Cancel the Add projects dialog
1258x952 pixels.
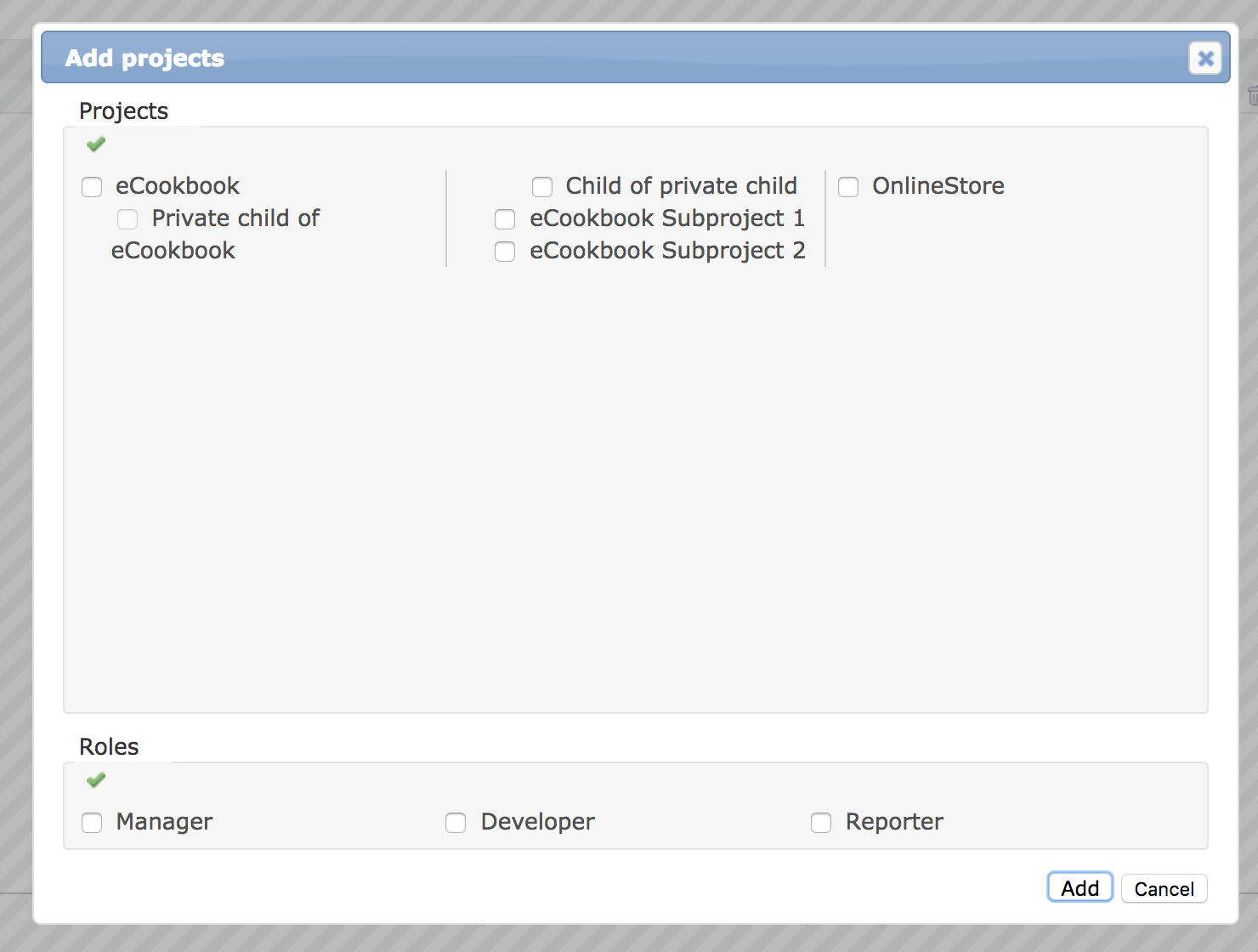coord(1164,888)
